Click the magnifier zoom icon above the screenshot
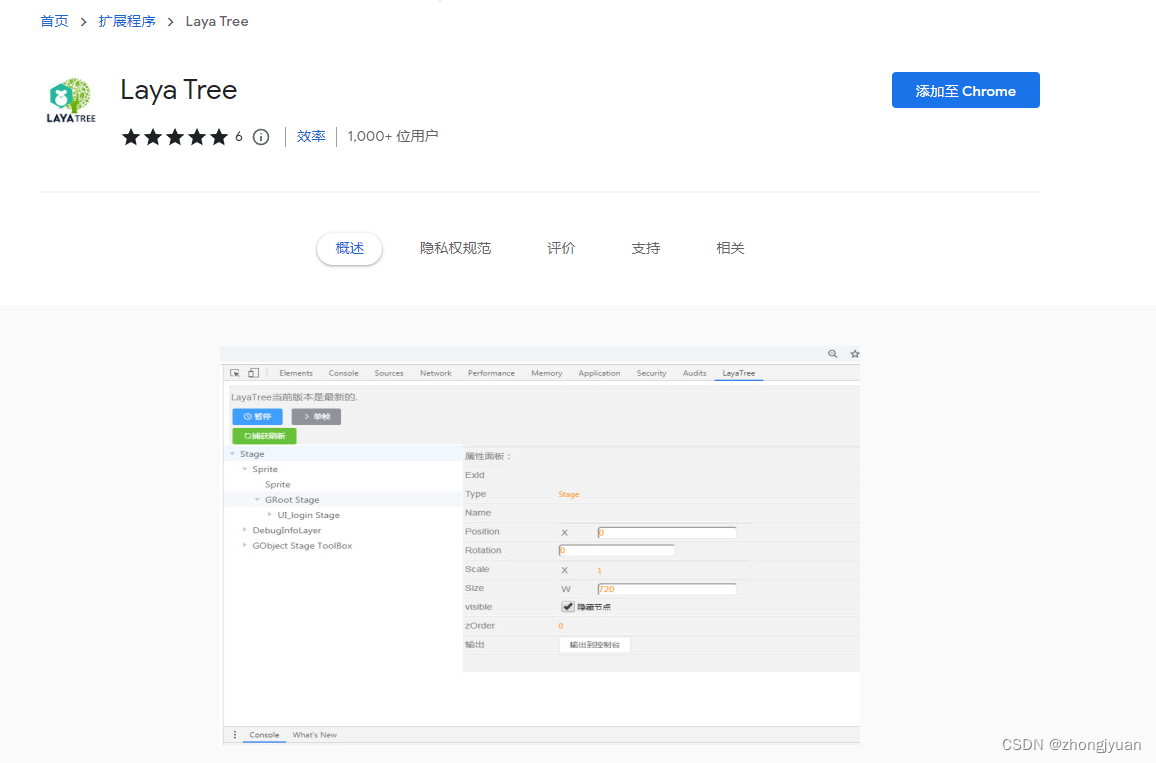This screenshot has width=1156, height=763. pyautogui.click(x=832, y=354)
